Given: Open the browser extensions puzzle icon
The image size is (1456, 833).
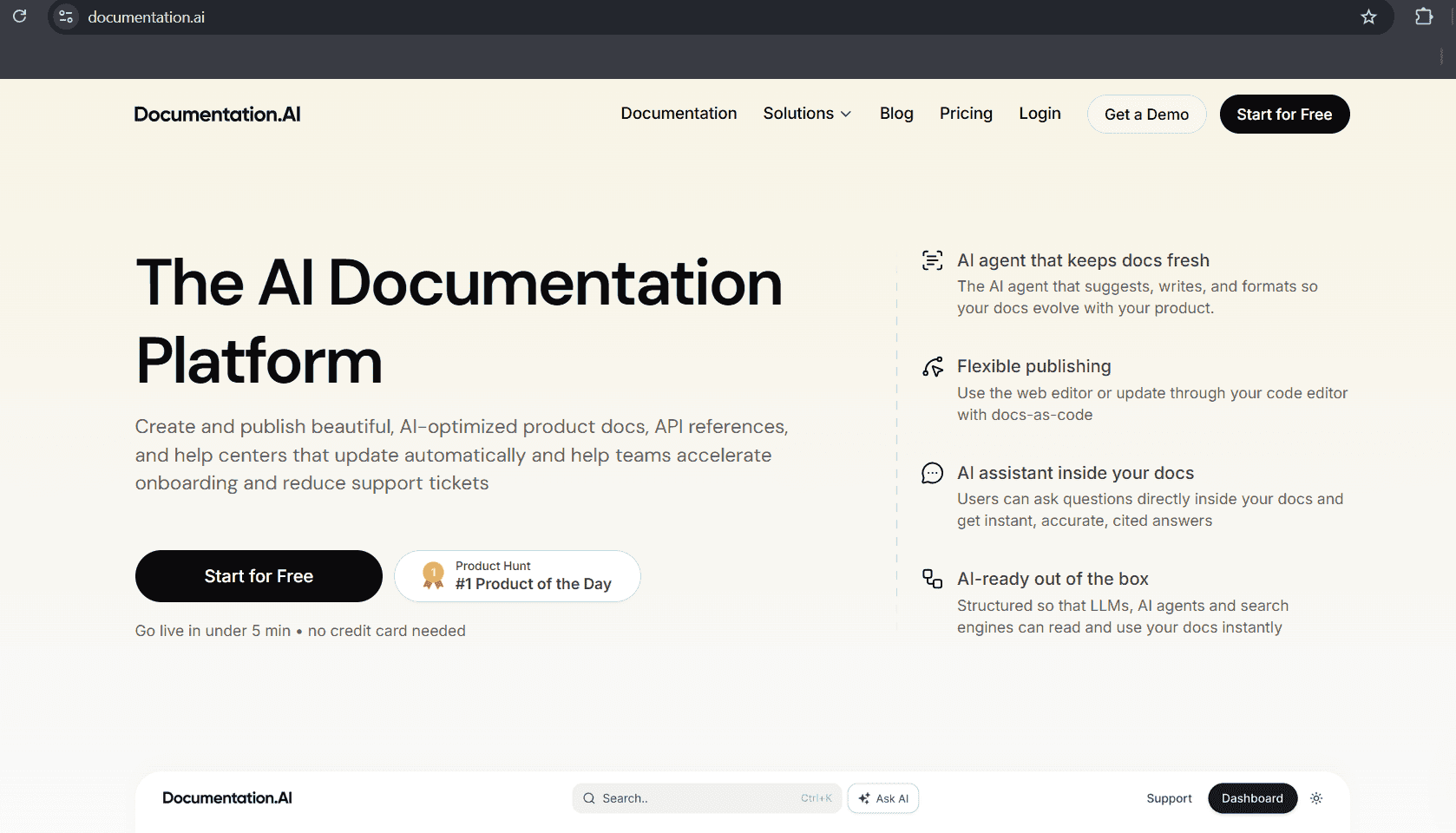Looking at the screenshot, I should (x=1424, y=16).
